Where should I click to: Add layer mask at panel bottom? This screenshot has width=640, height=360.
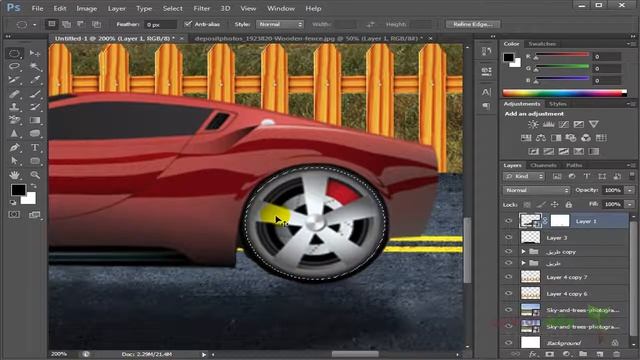(x=549, y=354)
